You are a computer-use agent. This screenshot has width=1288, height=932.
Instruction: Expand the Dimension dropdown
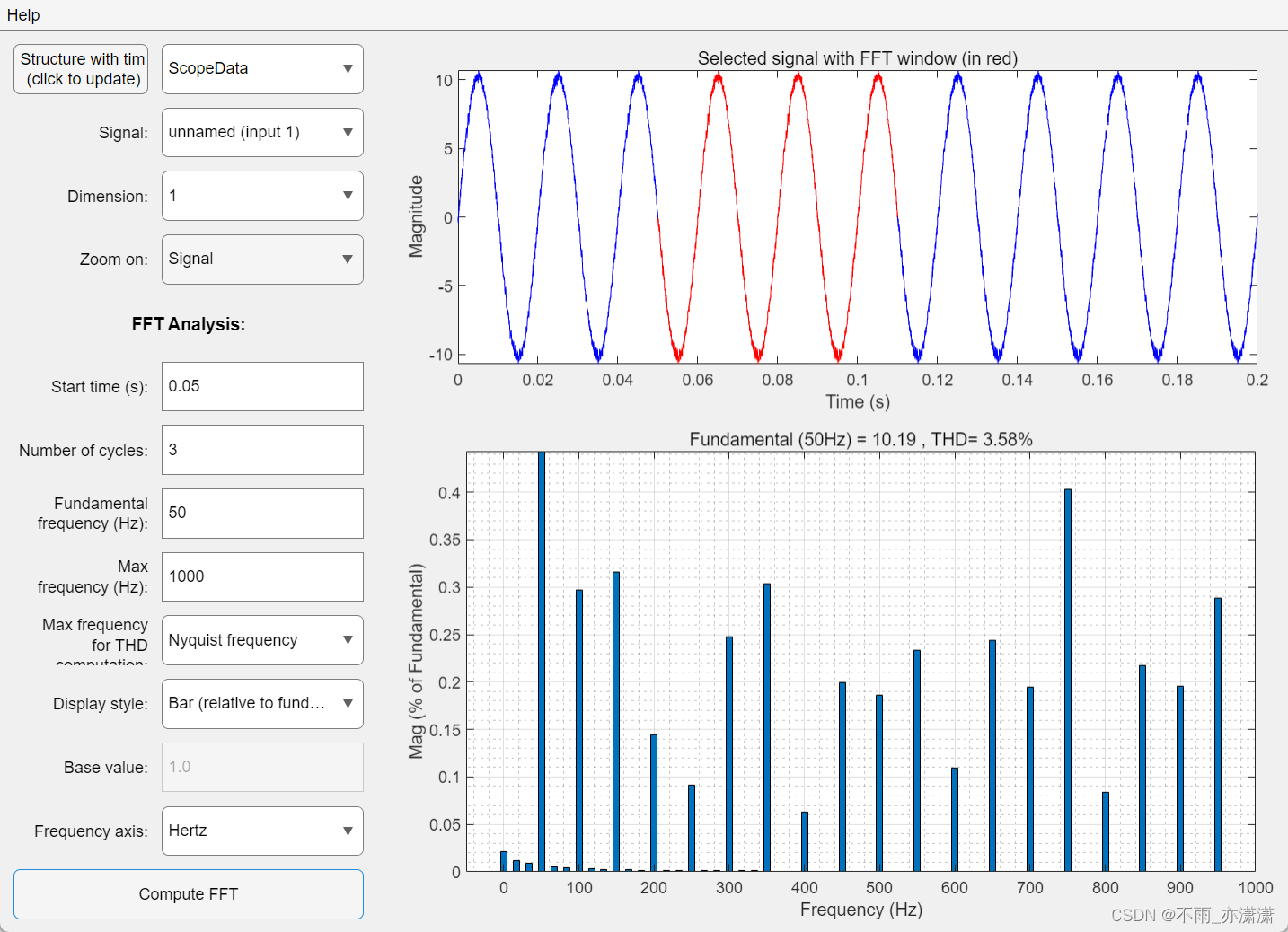[262, 196]
